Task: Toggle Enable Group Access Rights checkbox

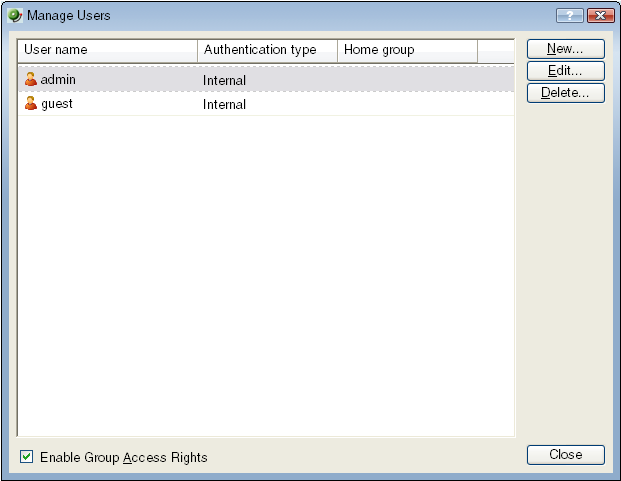Action: [27, 457]
